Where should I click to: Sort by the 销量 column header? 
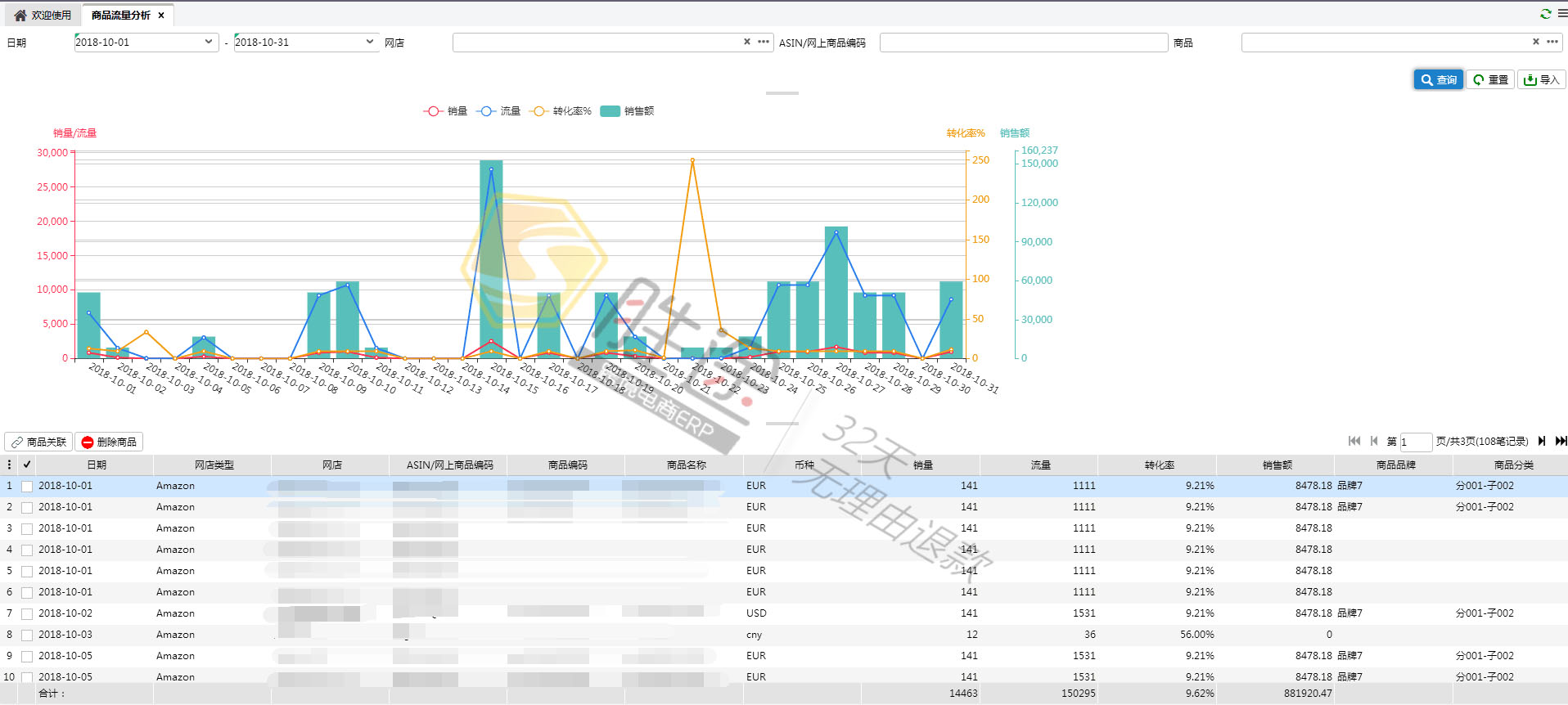[921, 465]
